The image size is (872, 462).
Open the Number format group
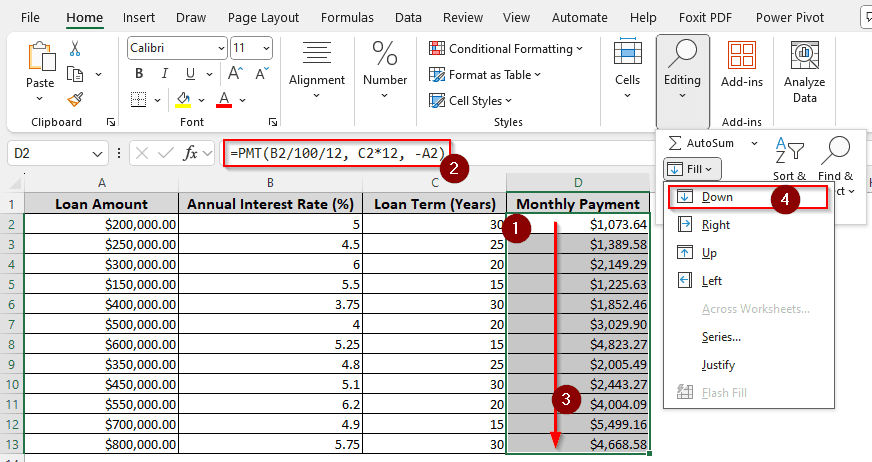point(385,71)
